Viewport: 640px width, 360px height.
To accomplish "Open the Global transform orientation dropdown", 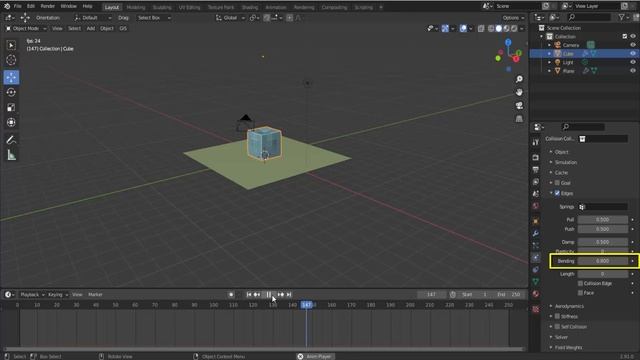I will point(230,18).
